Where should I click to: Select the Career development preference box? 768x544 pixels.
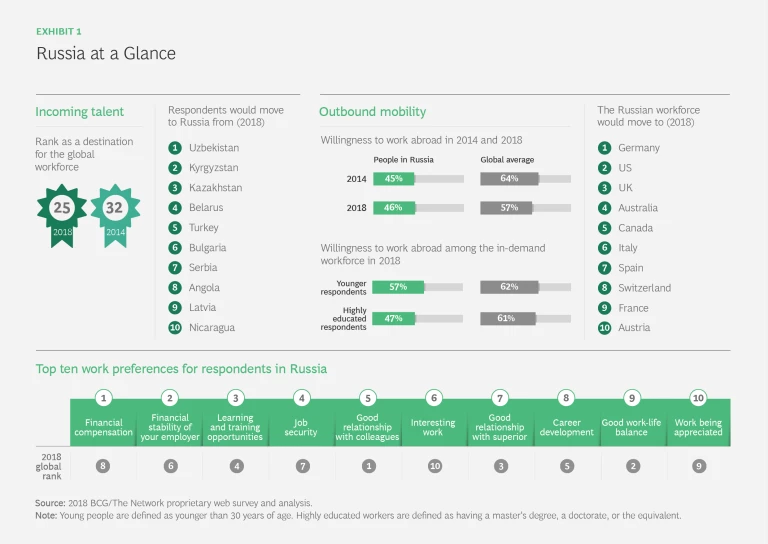tap(566, 427)
